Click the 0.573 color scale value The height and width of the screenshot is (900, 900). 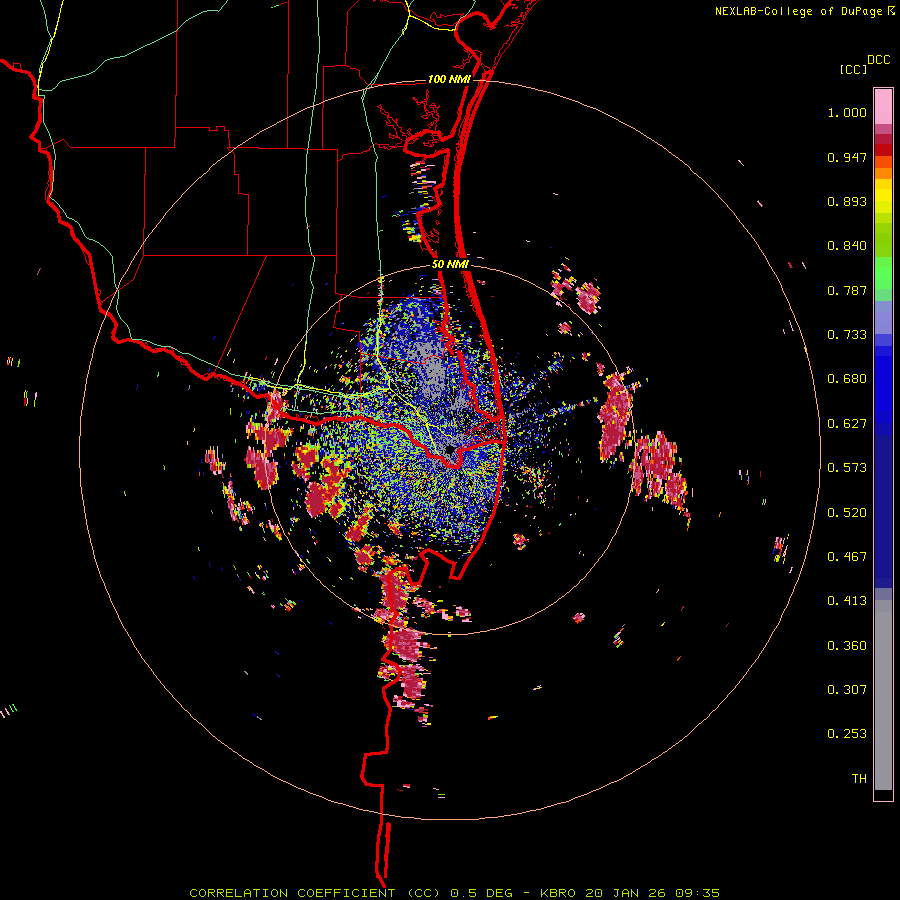pos(847,468)
